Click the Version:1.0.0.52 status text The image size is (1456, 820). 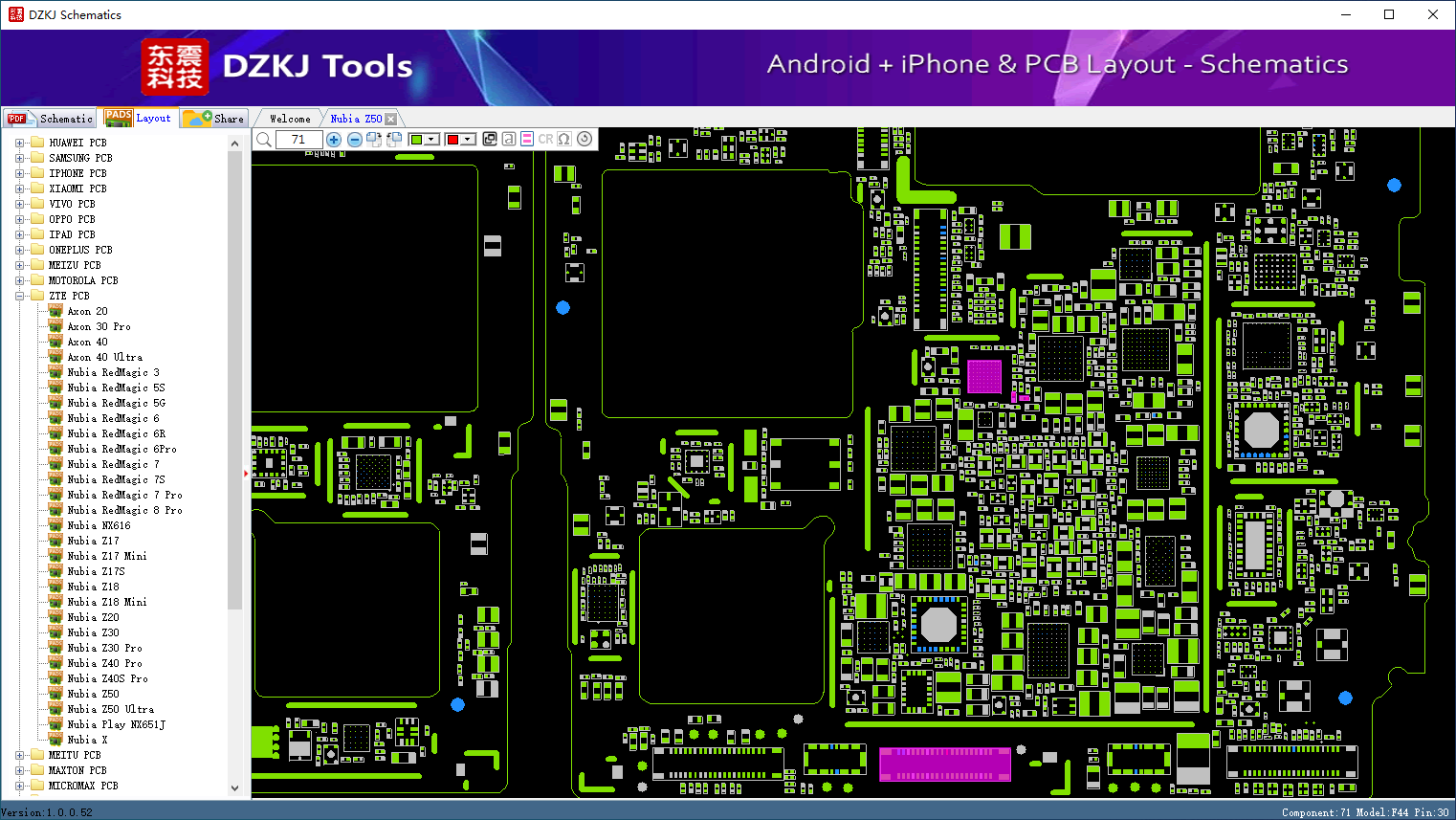coord(47,812)
